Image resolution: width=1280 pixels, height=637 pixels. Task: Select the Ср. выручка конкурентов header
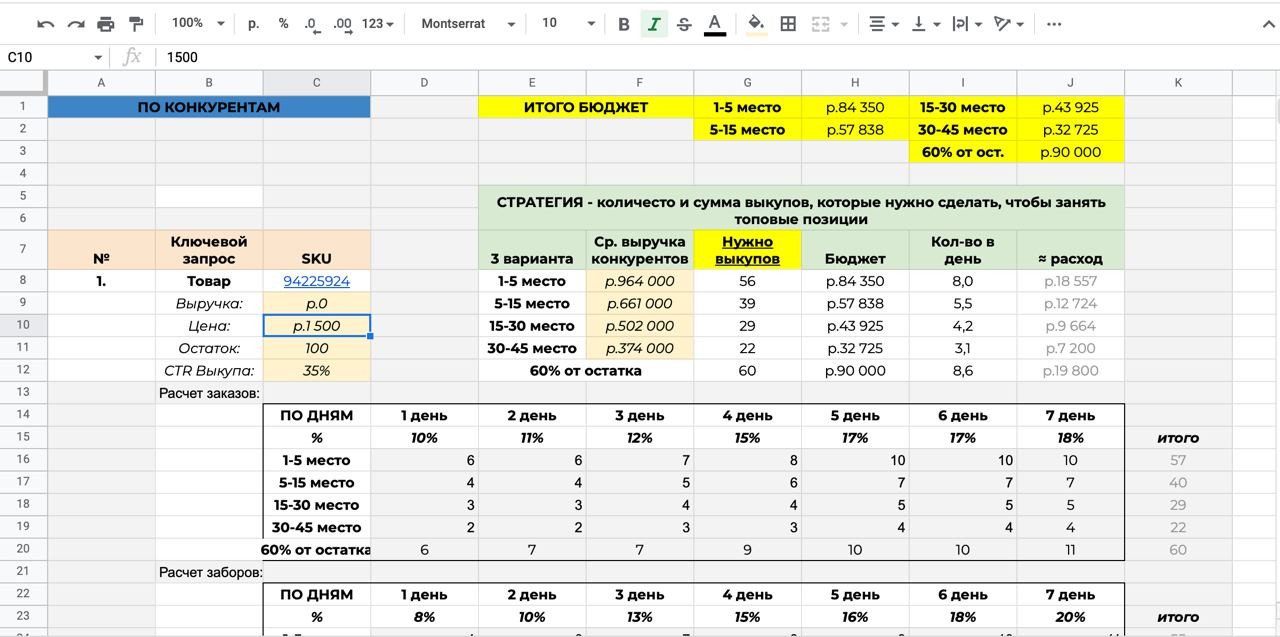pyautogui.click(x=640, y=250)
